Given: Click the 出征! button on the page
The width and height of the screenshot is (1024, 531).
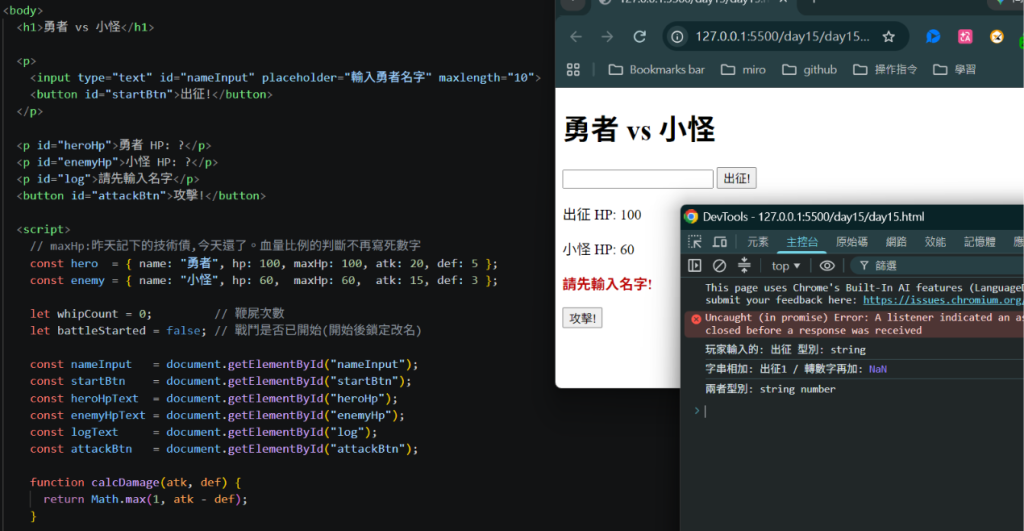Looking at the screenshot, I should coord(737,178).
